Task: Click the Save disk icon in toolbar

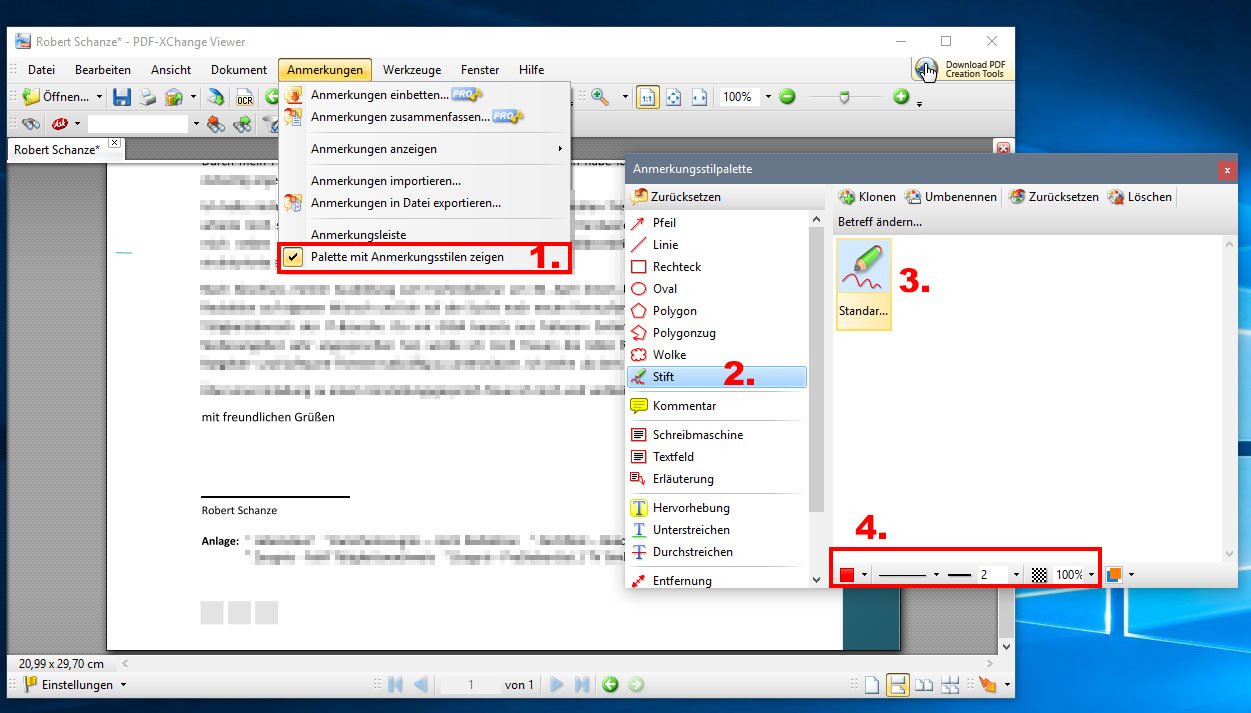Action: [122, 97]
